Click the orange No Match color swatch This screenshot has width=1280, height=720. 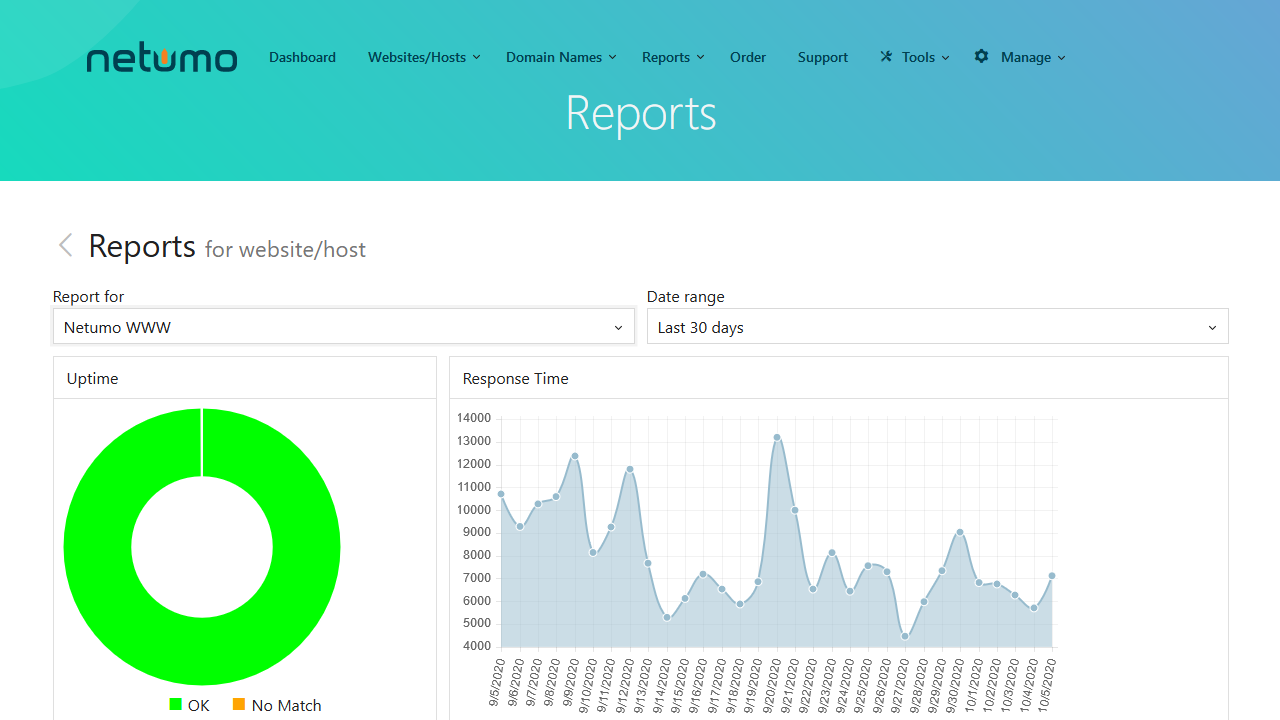tap(239, 705)
